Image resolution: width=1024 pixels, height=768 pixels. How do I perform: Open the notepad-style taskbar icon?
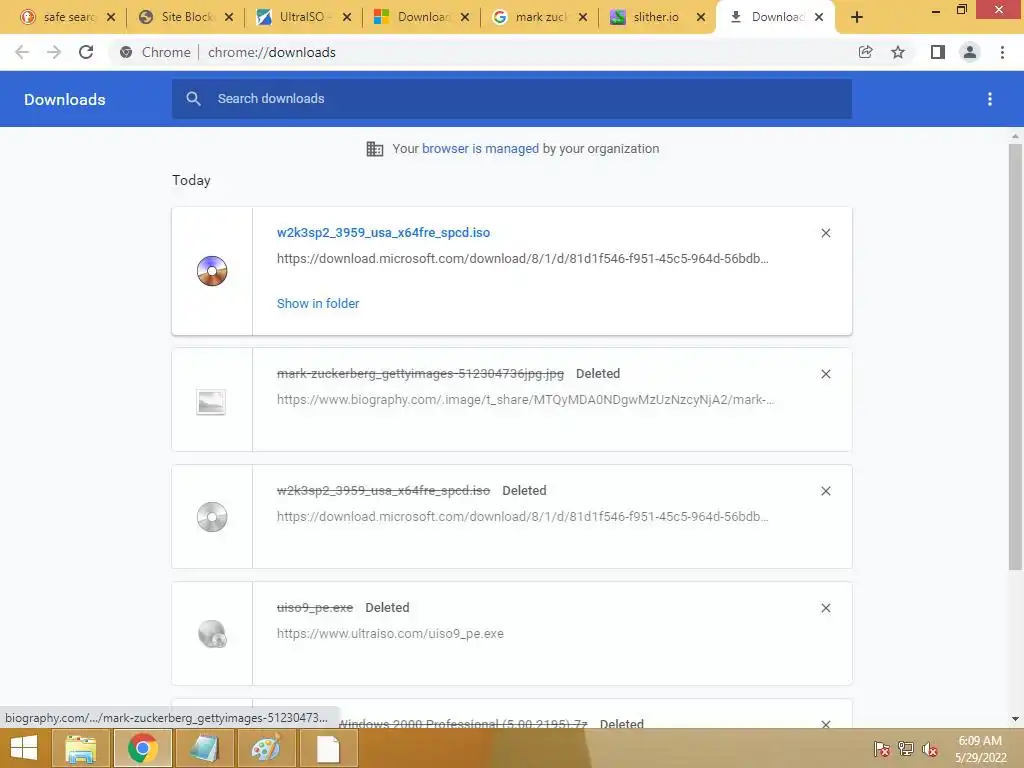click(x=204, y=748)
